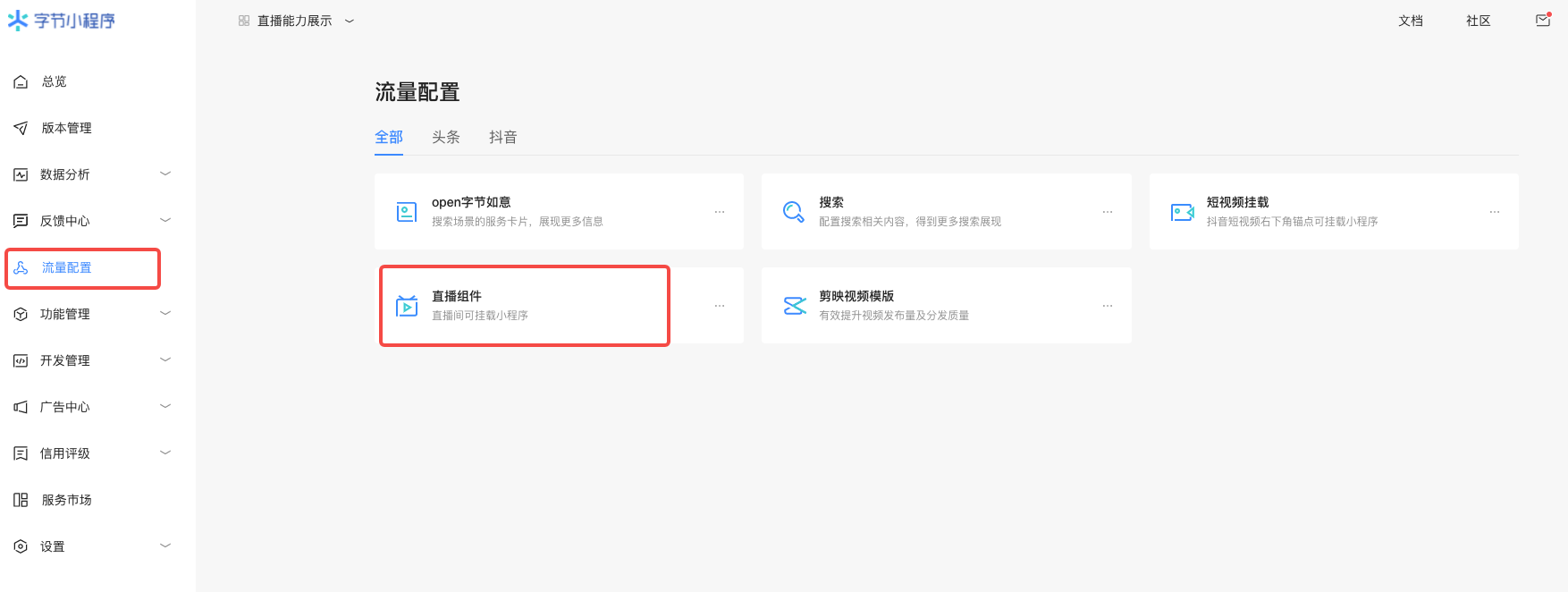Viewport: 1568px width, 592px height.
Task: Click the 流量配置 page heading
Action: [417, 92]
